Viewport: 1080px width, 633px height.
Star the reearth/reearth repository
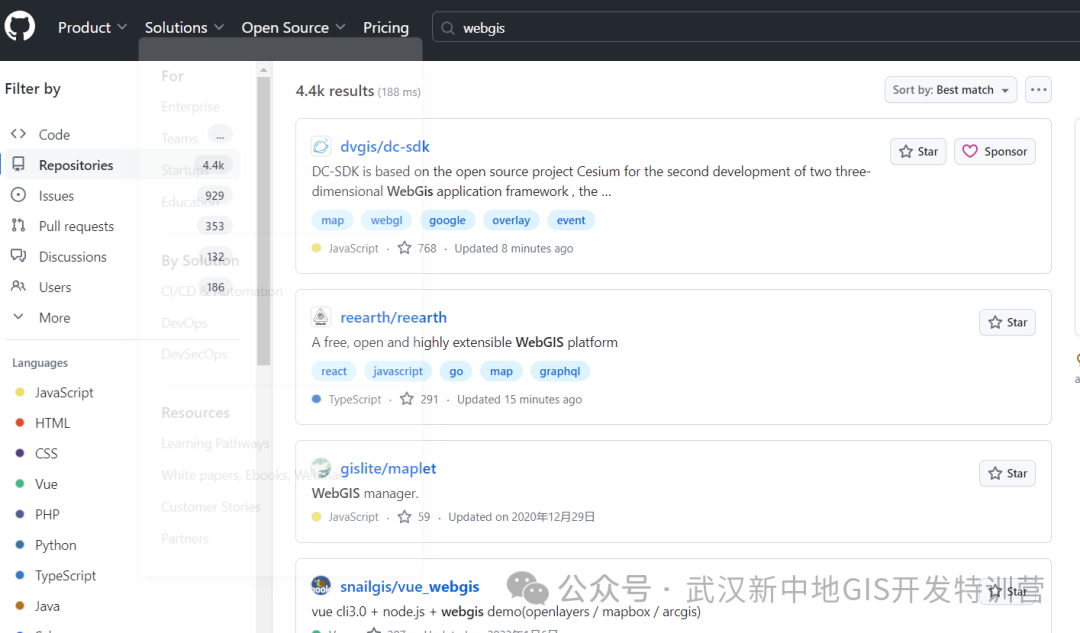coord(1007,322)
